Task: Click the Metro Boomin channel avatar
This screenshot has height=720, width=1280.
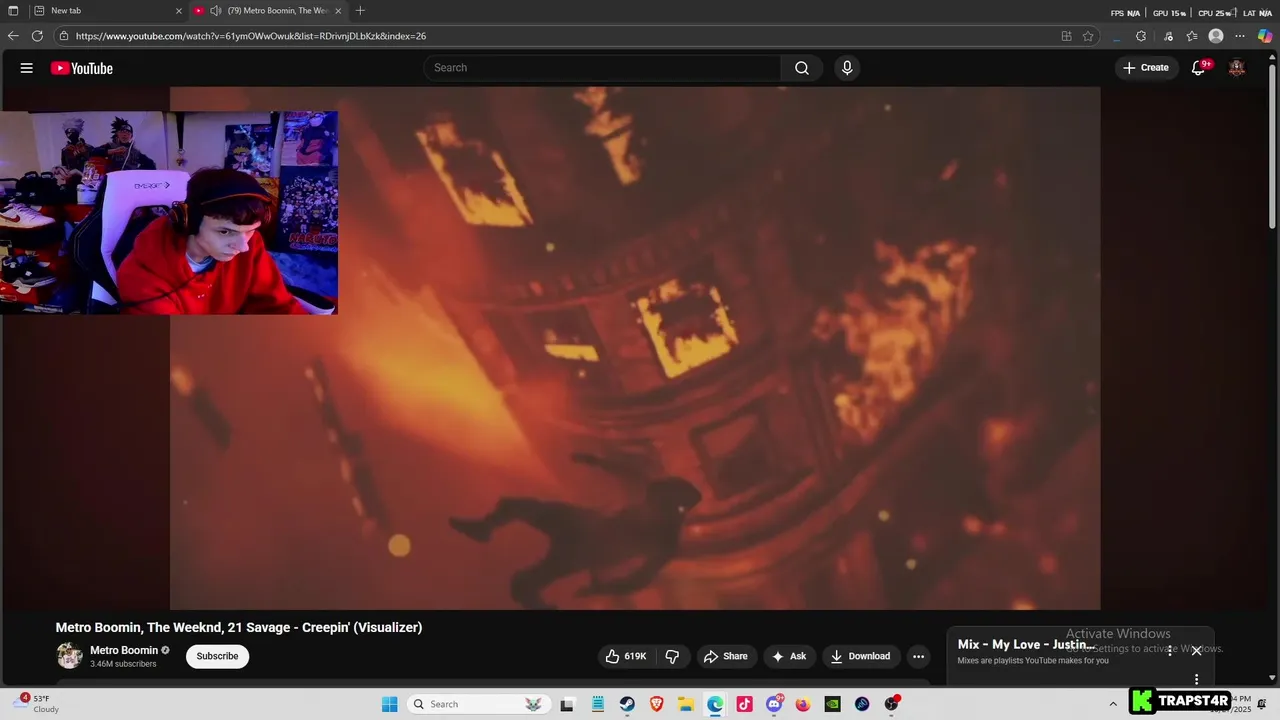Action: click(x=69, y=656)
